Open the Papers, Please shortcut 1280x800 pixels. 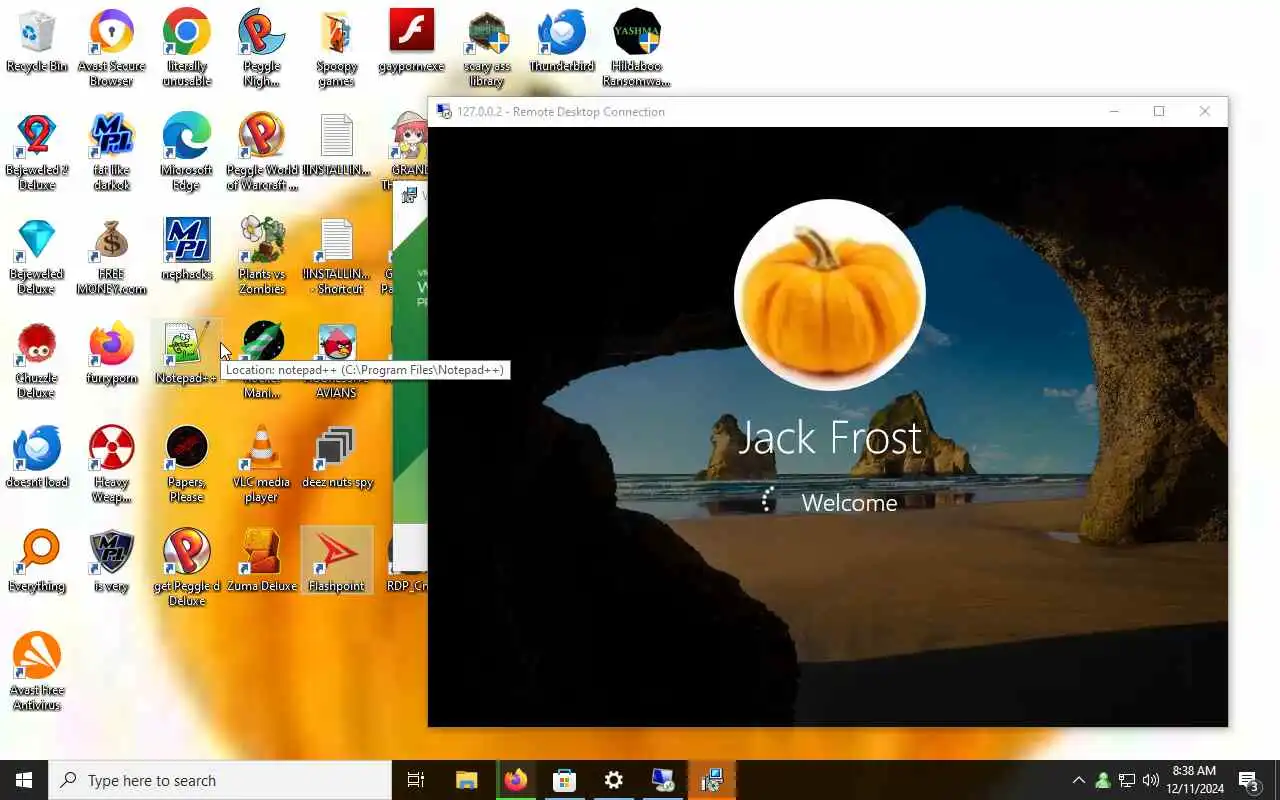click(x=186, y=464)
